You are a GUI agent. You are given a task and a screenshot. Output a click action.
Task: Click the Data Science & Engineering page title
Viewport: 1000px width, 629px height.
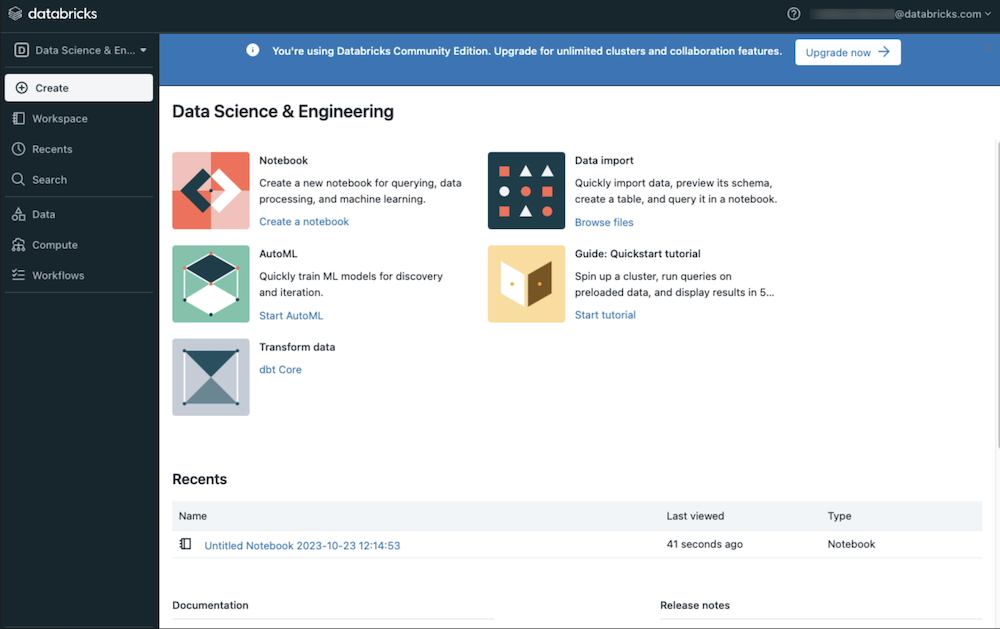[283, 112]
